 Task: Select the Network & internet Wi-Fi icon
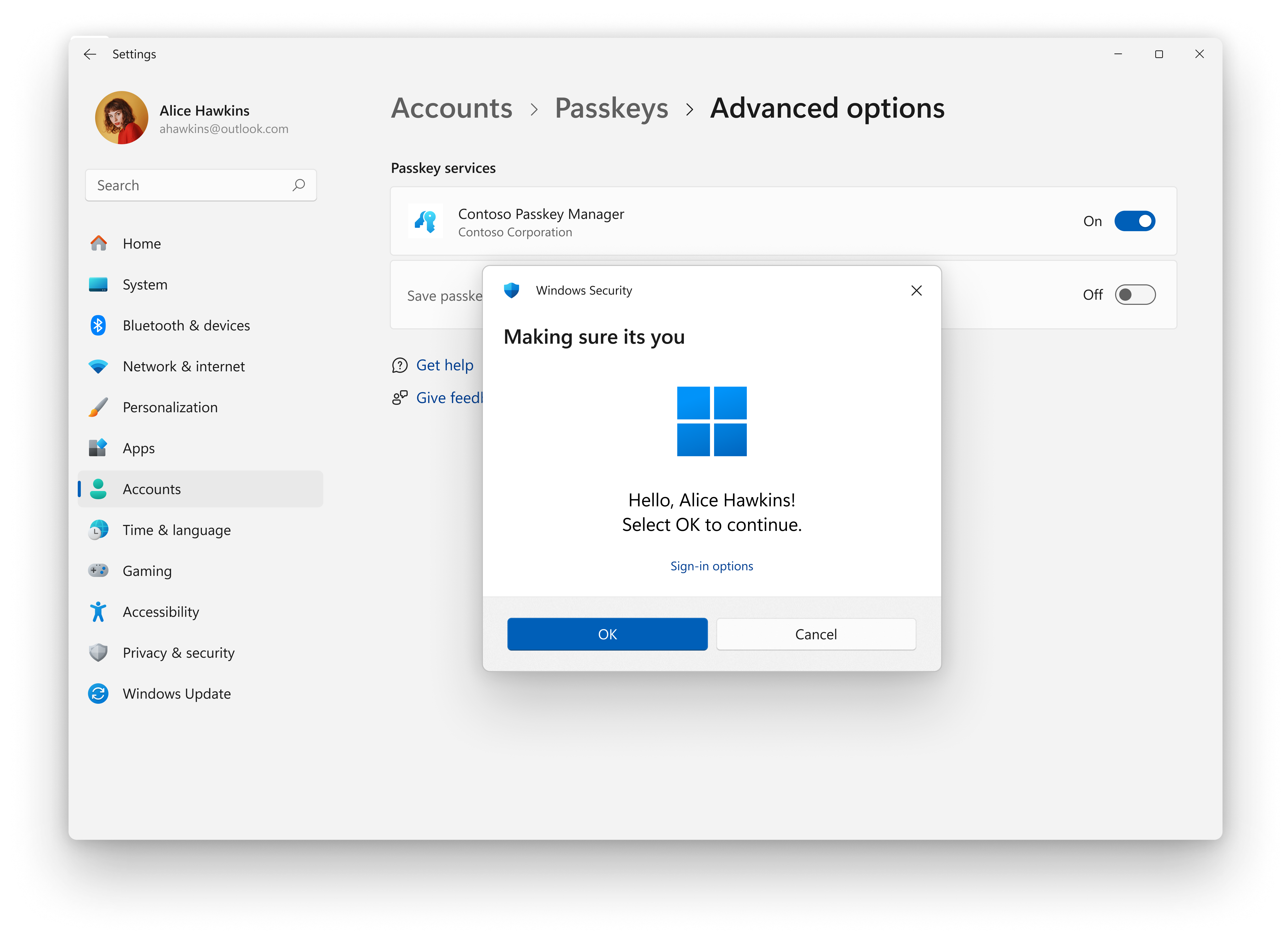pos(99,366)
